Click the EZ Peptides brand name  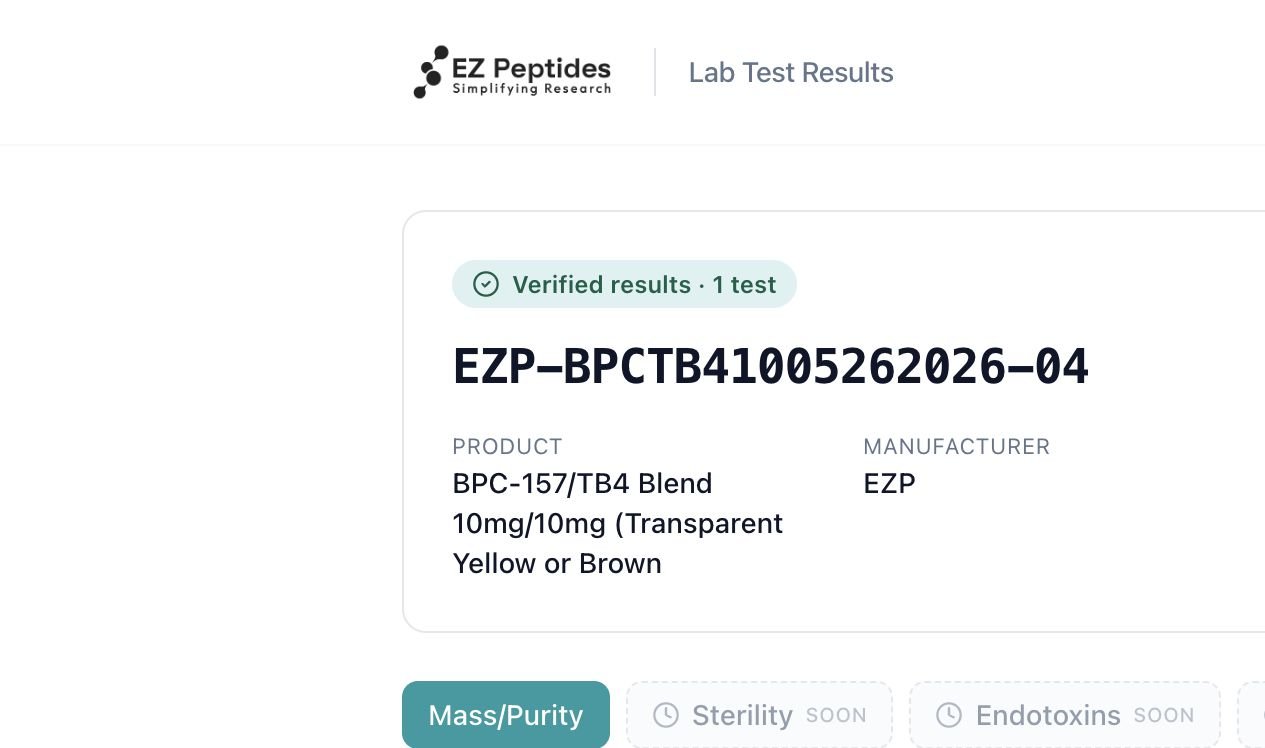pos(531,68)
